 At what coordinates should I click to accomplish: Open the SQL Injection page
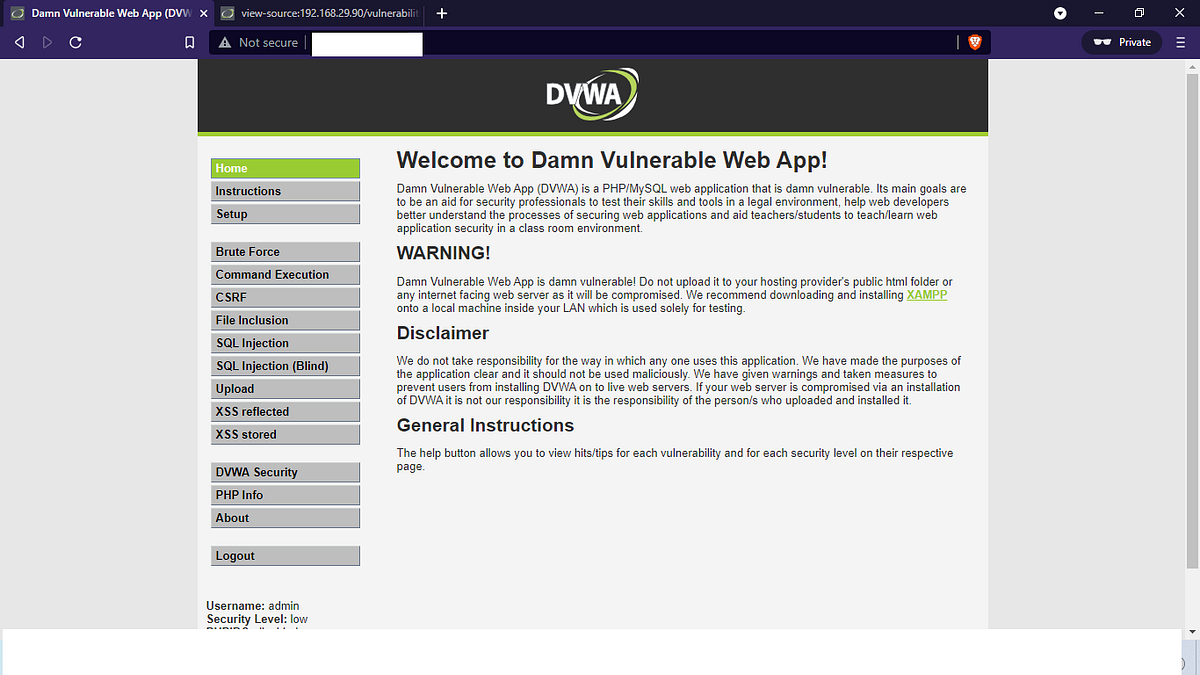pos(285,343)
